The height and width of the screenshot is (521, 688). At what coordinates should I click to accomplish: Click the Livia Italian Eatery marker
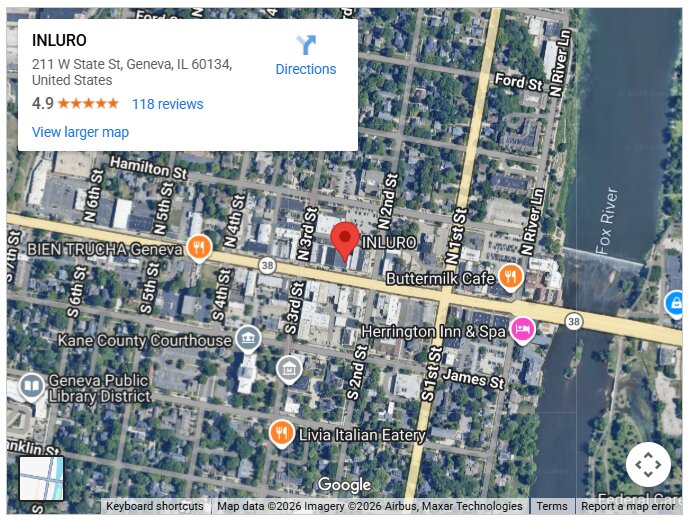pyautogui.click(x=281, y=435)
